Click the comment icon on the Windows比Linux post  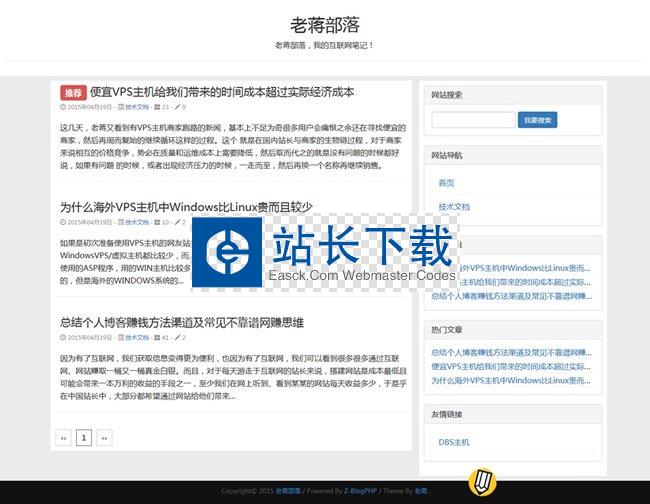(177, 222)
